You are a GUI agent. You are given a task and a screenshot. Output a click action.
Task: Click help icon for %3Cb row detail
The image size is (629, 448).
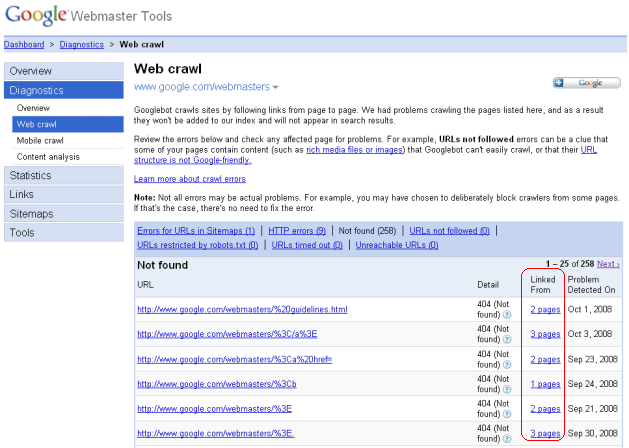pyautogui.click(x=508, y=387)
